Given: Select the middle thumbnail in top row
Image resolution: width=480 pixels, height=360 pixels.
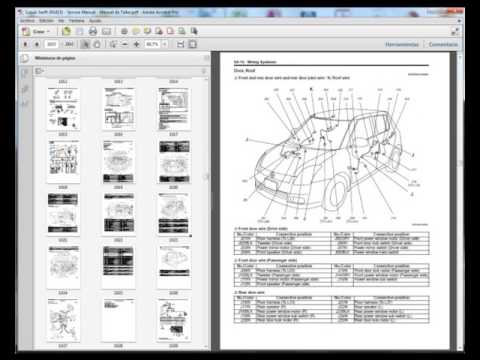Looking at the screenshot, I should (x=119, y=109).
